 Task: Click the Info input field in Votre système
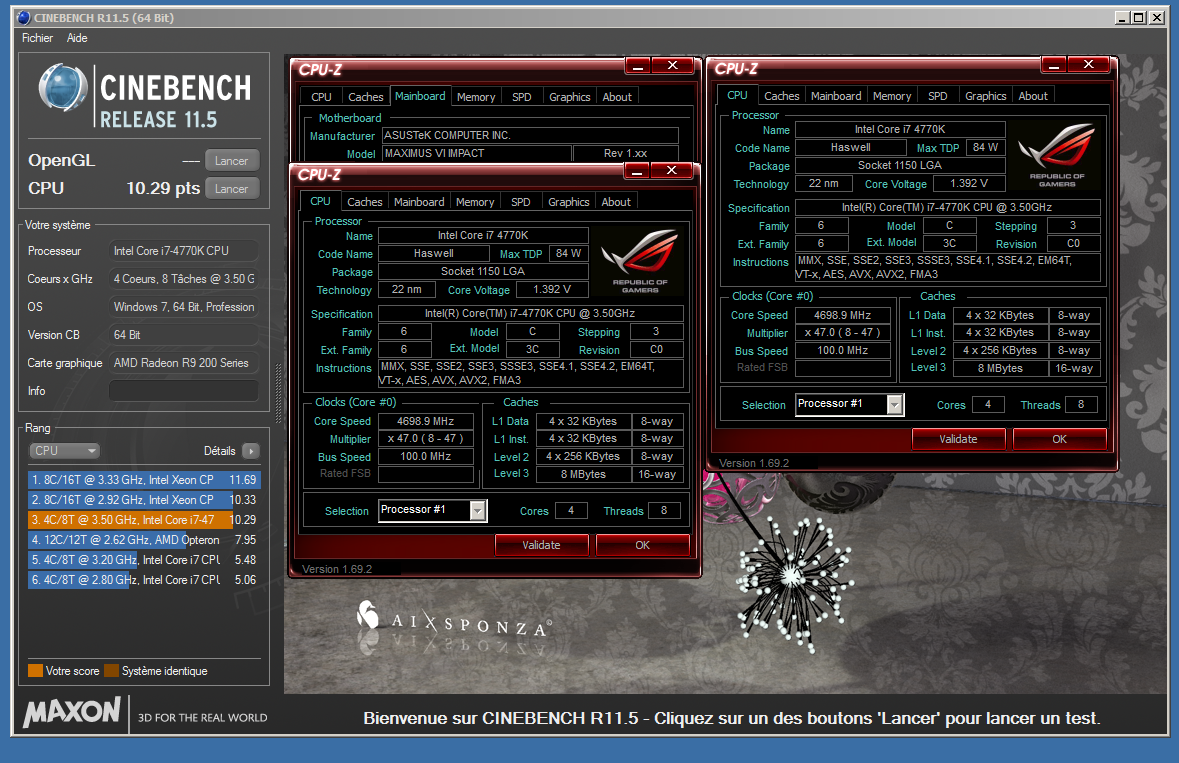click(x=184, y=391)
